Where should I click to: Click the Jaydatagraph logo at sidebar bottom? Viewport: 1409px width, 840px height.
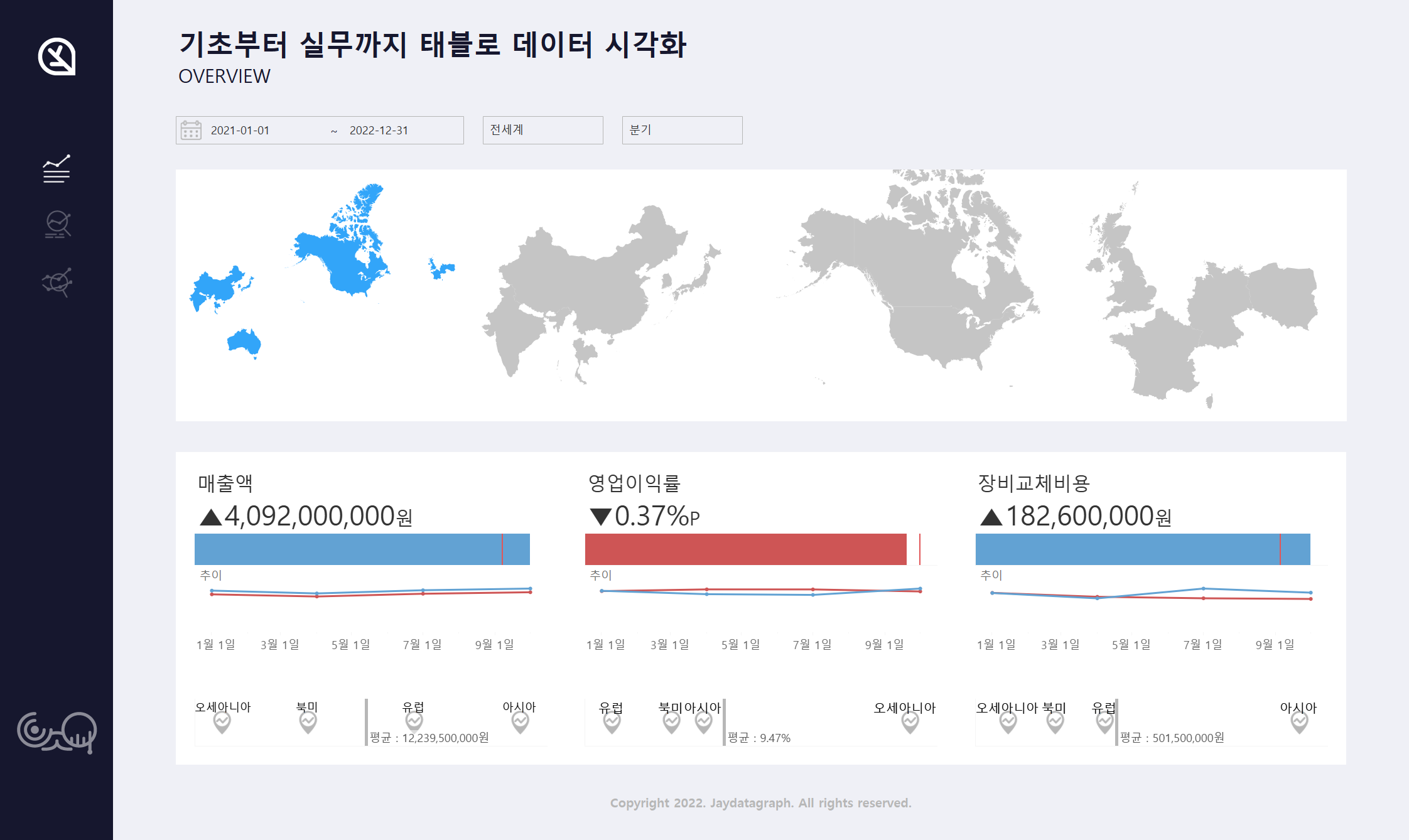57,732
